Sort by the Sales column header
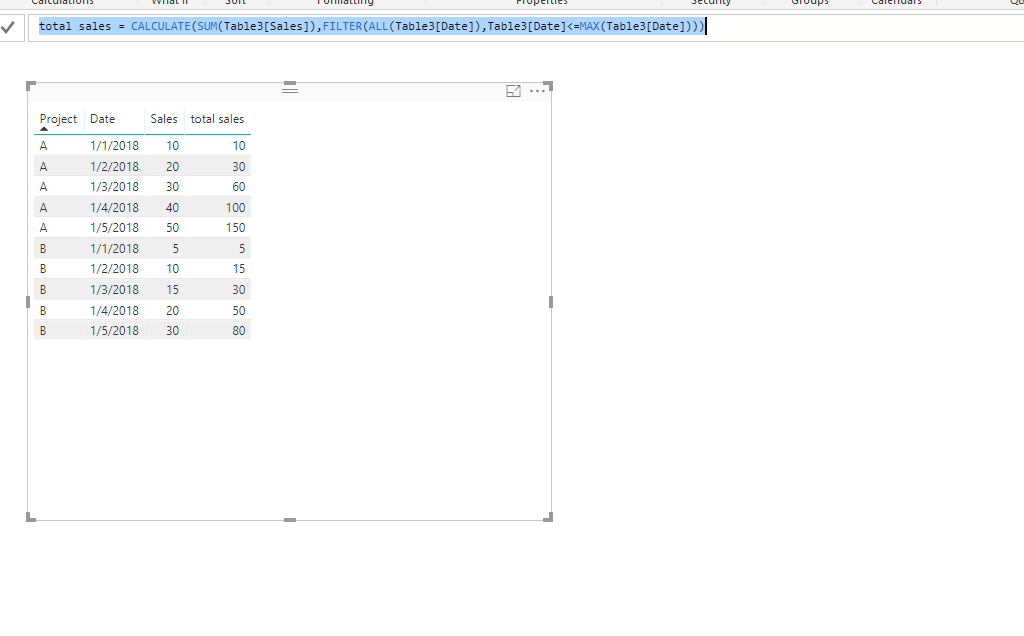 pyautogui.click(x=164, y=119)
